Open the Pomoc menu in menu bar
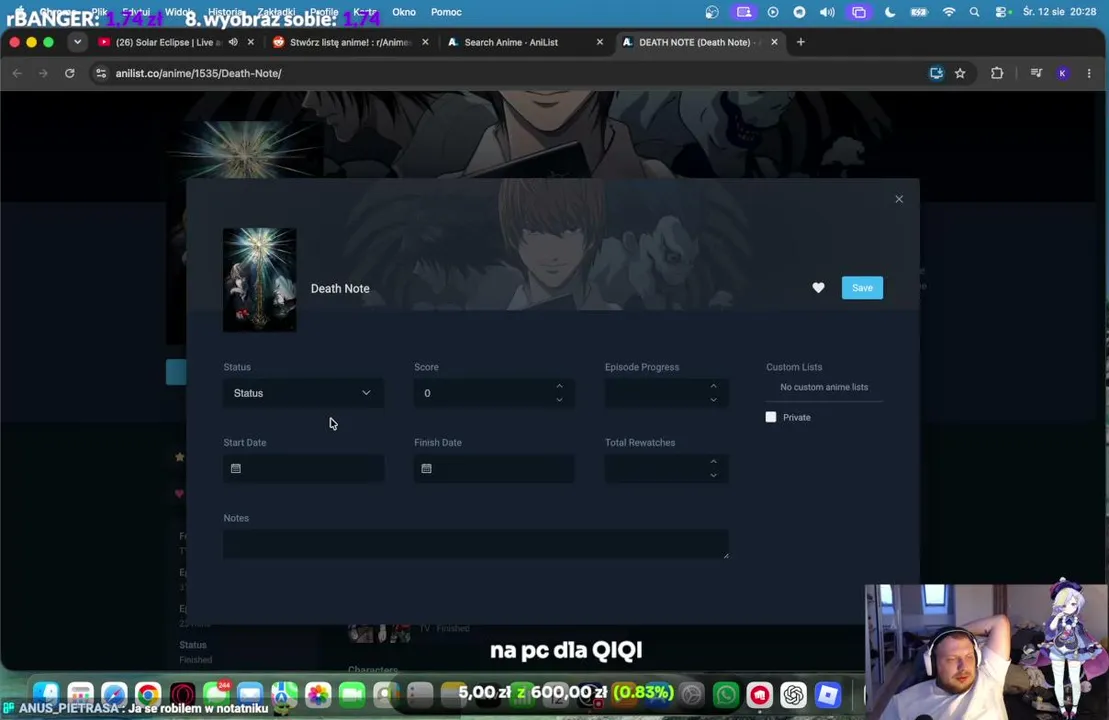 446,12
